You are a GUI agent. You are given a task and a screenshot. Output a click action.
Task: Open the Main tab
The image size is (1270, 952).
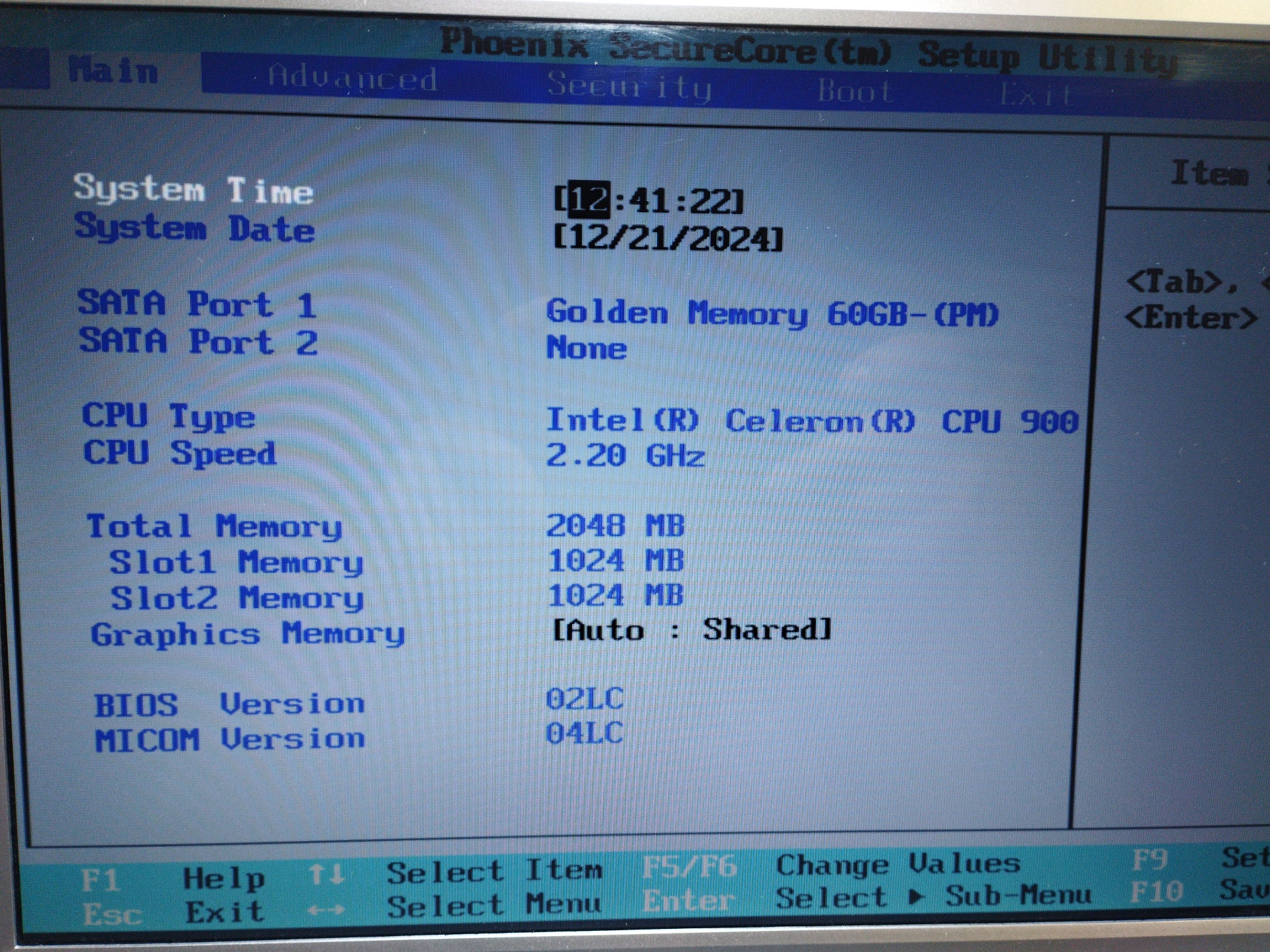(113, 69)
